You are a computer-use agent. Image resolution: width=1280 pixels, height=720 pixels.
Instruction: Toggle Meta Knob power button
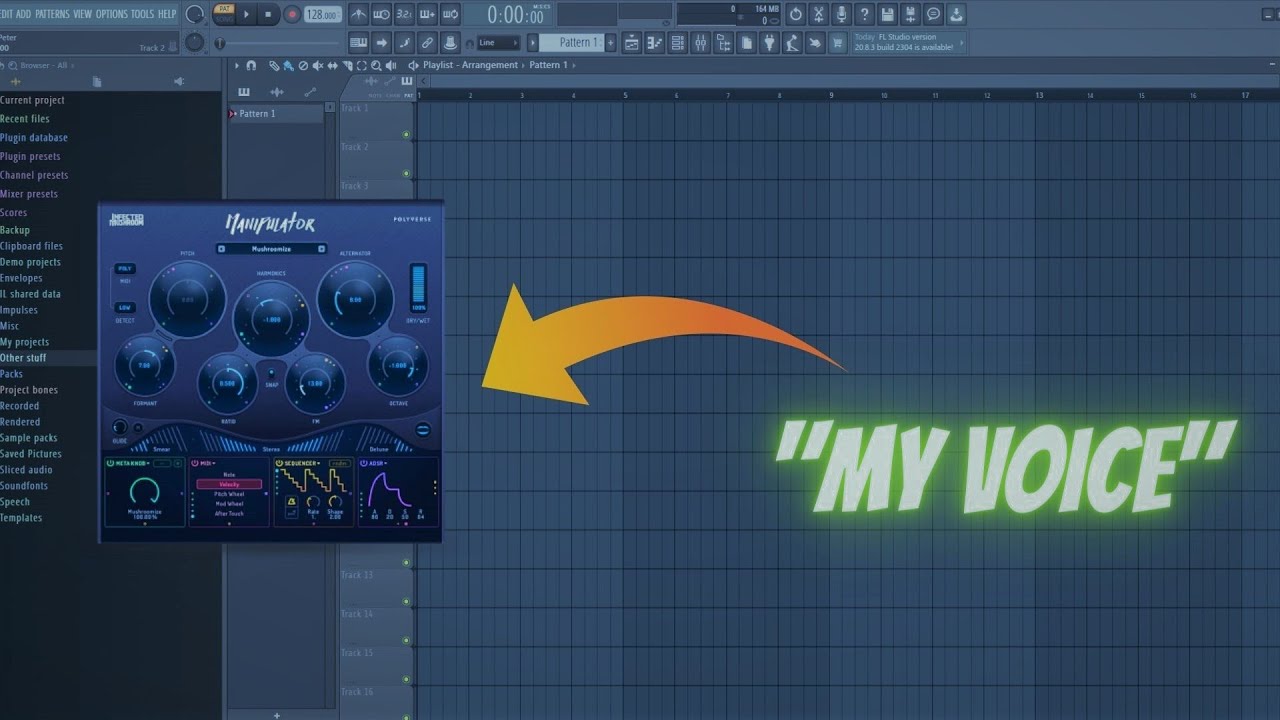[x=110, y=463]
